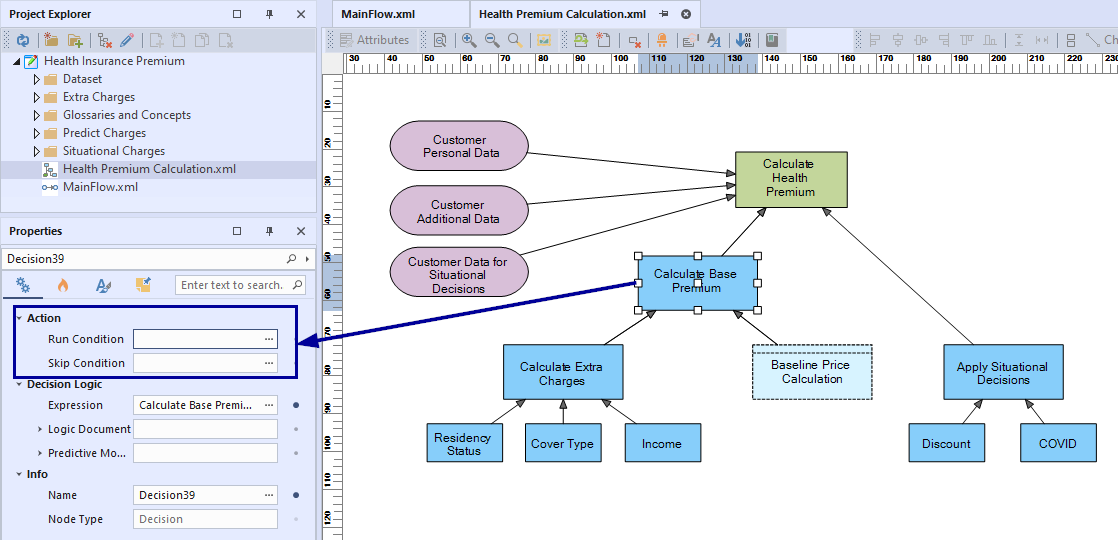Click the same size stacked boxes icon

[1071, 40]
